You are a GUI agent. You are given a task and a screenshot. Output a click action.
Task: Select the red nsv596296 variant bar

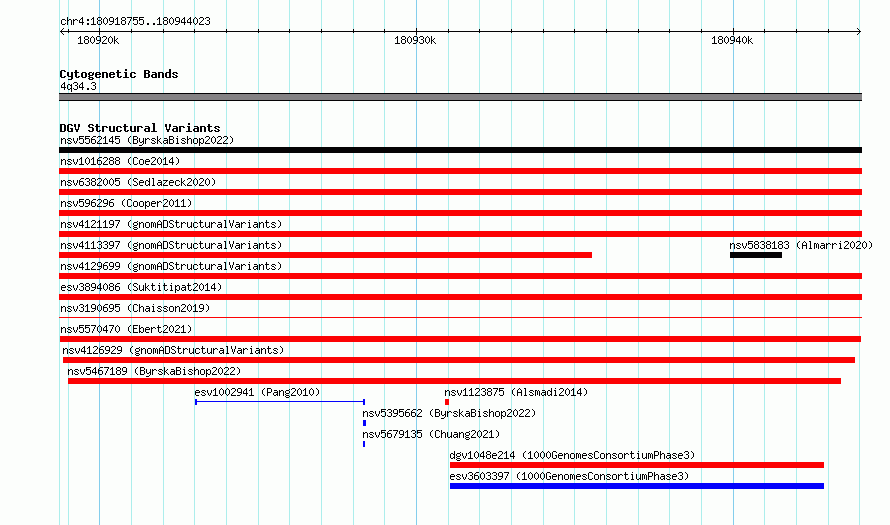tap(460, 213)
